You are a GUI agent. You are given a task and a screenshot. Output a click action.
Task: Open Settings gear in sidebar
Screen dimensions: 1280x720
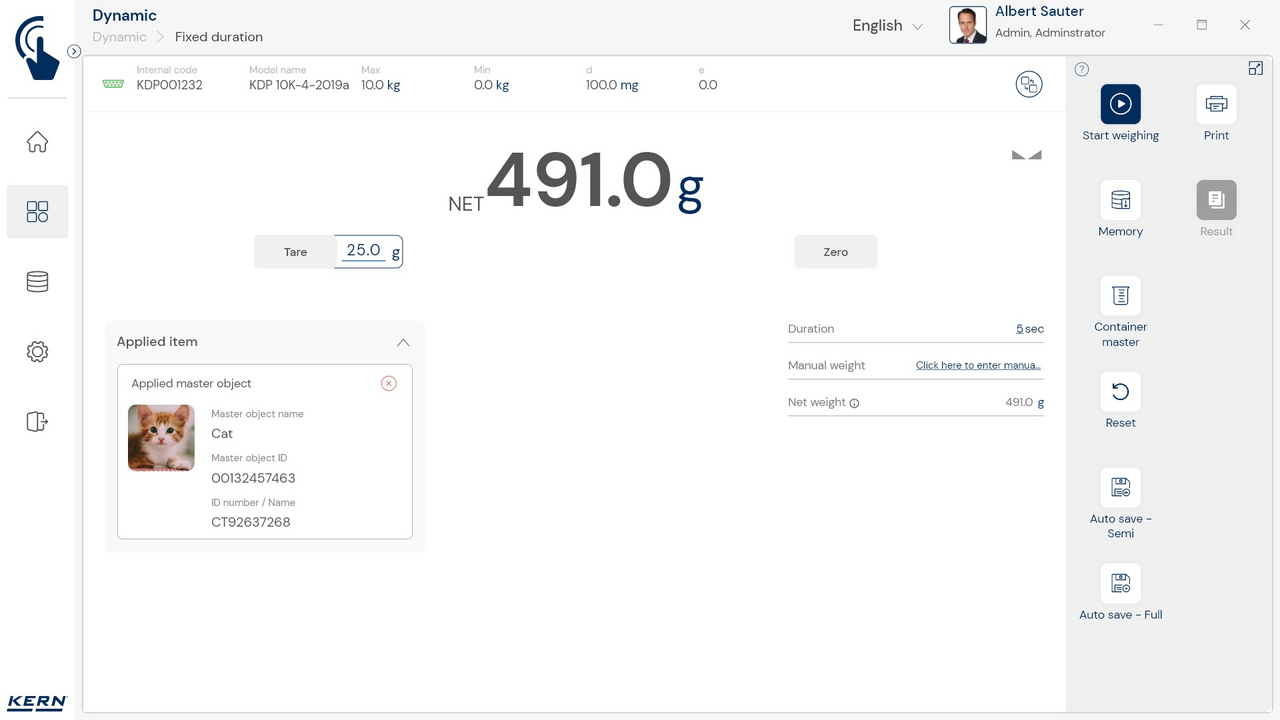pyautogui.click(x=37, y=352)
